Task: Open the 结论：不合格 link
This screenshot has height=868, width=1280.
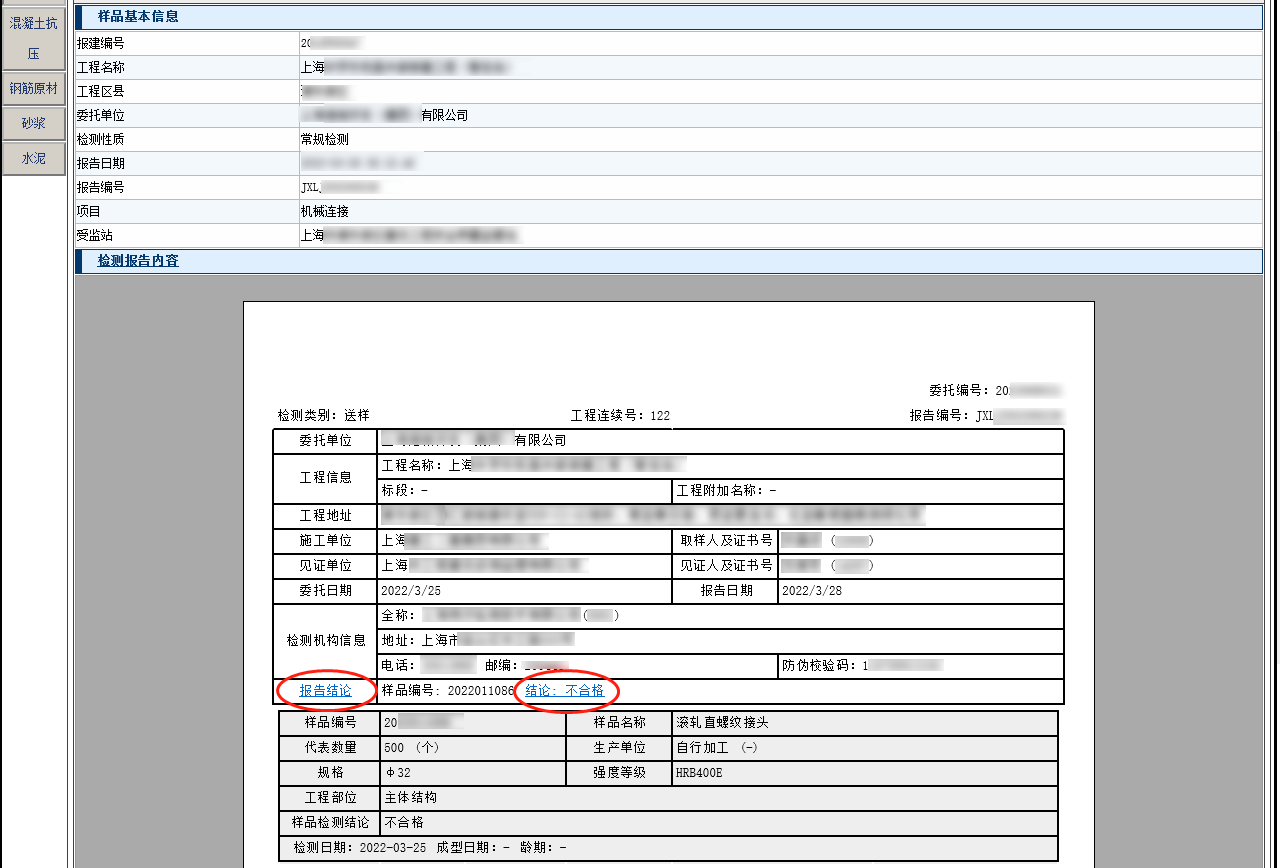Action: (565, 691)
